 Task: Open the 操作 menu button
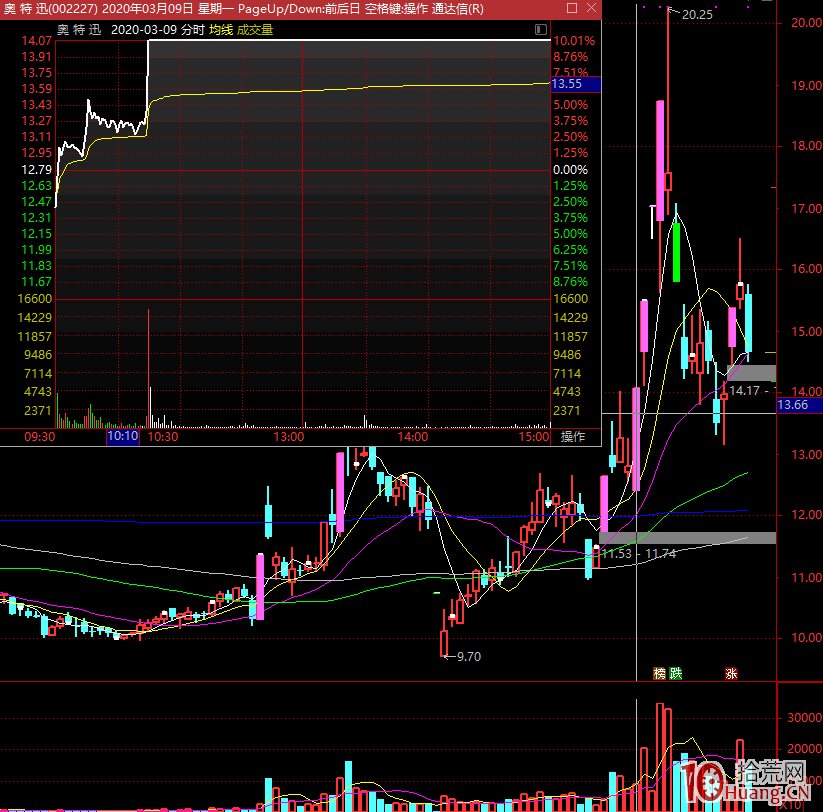[572, 437]
